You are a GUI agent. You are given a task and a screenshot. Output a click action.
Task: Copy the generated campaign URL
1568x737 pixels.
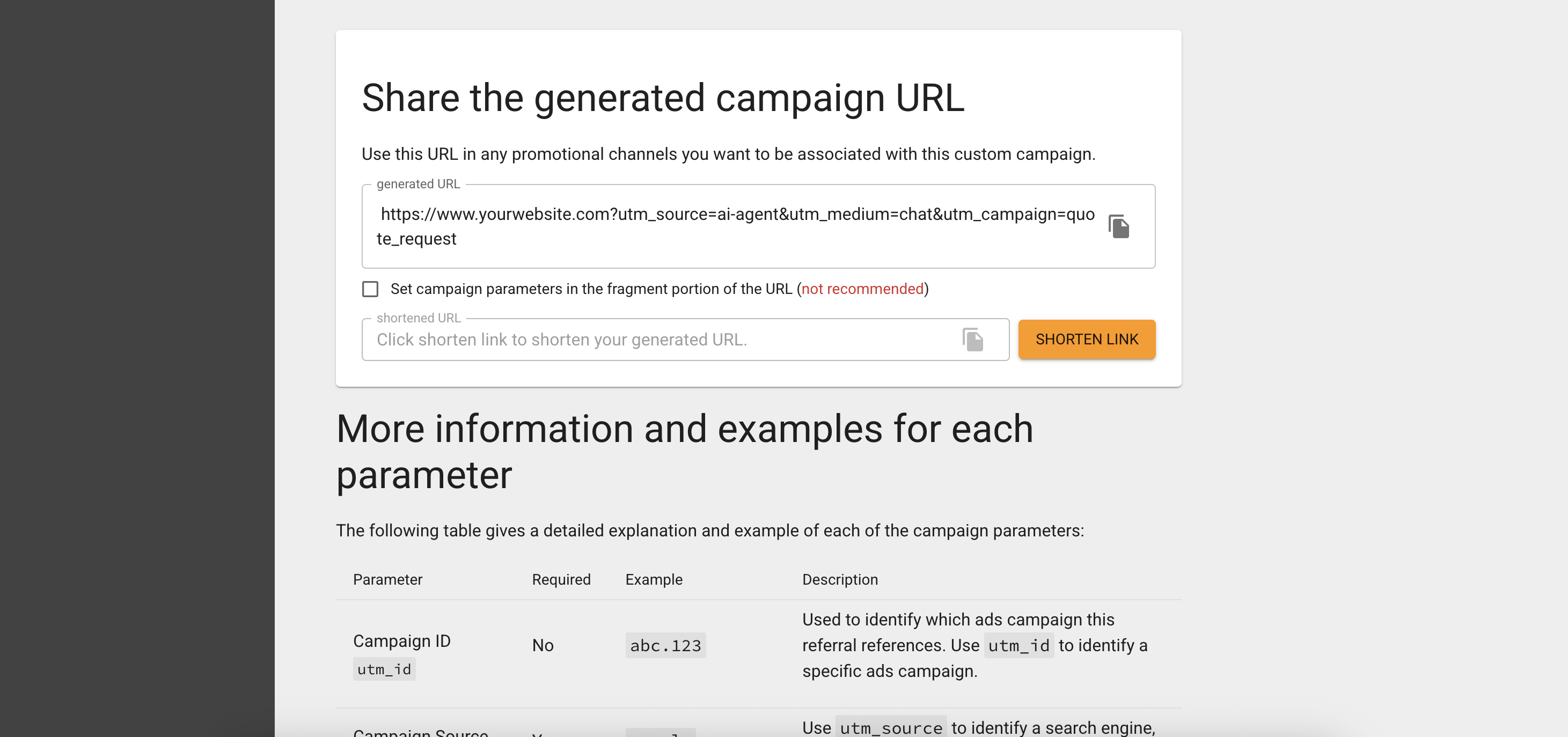pyautogui.click(x=1120, y=226)
